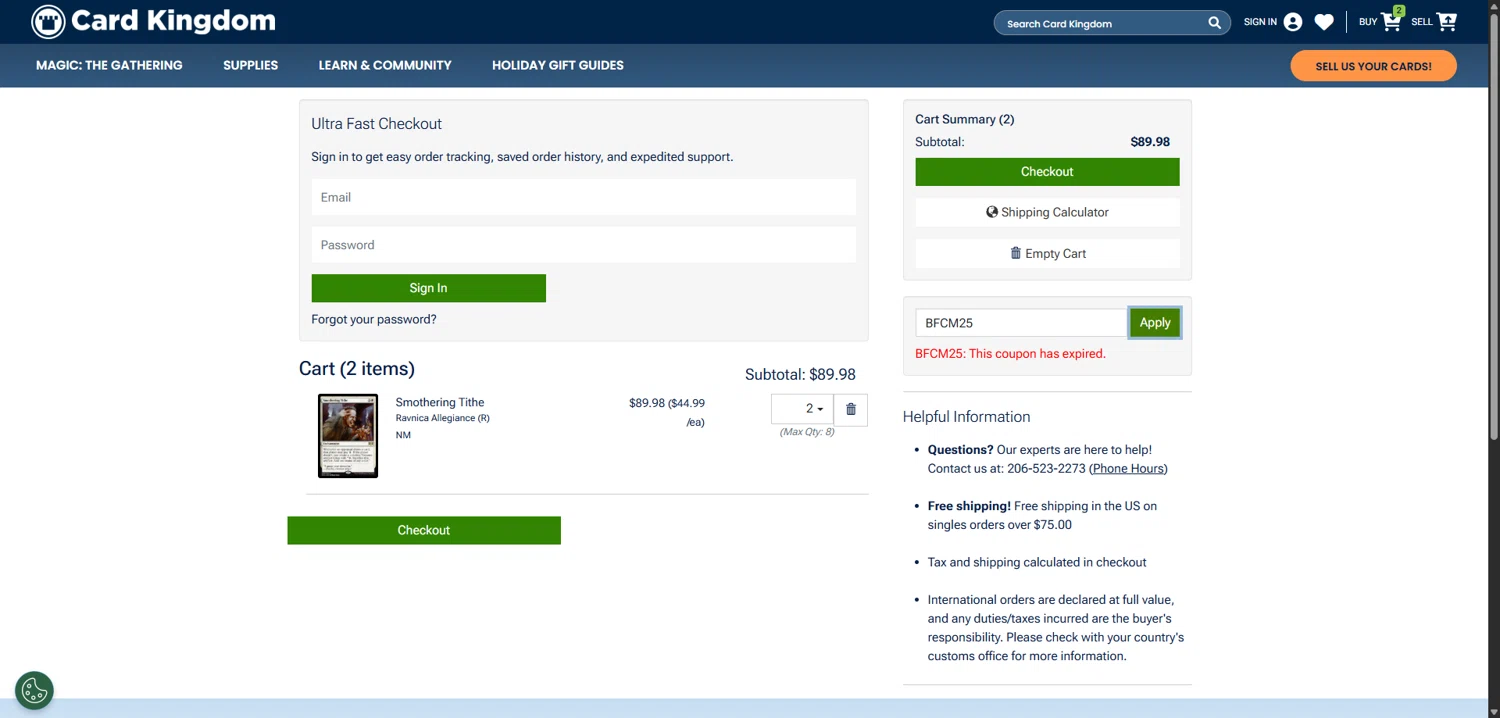The height and width of the screenshot is (718, 1500).
Task: Open Magic: The Gathering menu
Action: coord(109,65)
